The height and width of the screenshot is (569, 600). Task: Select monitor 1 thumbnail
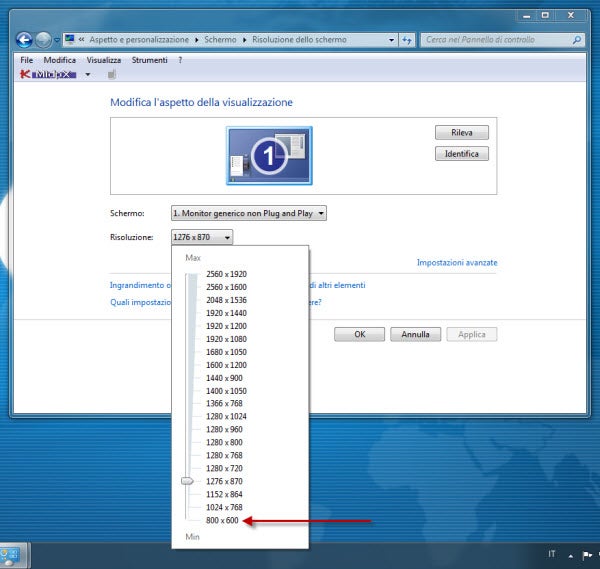(269, 156)
